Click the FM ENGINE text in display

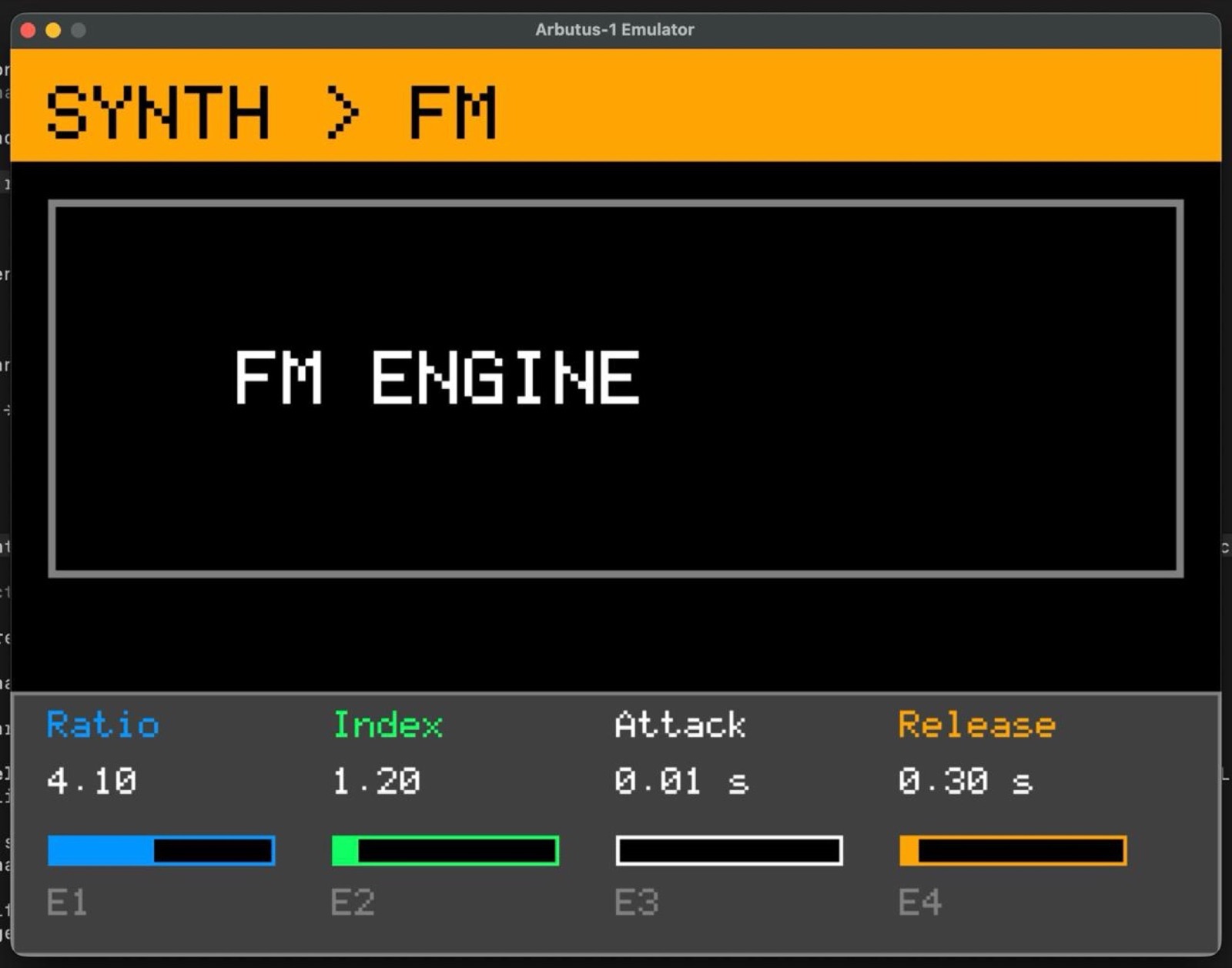click(437, 377)
